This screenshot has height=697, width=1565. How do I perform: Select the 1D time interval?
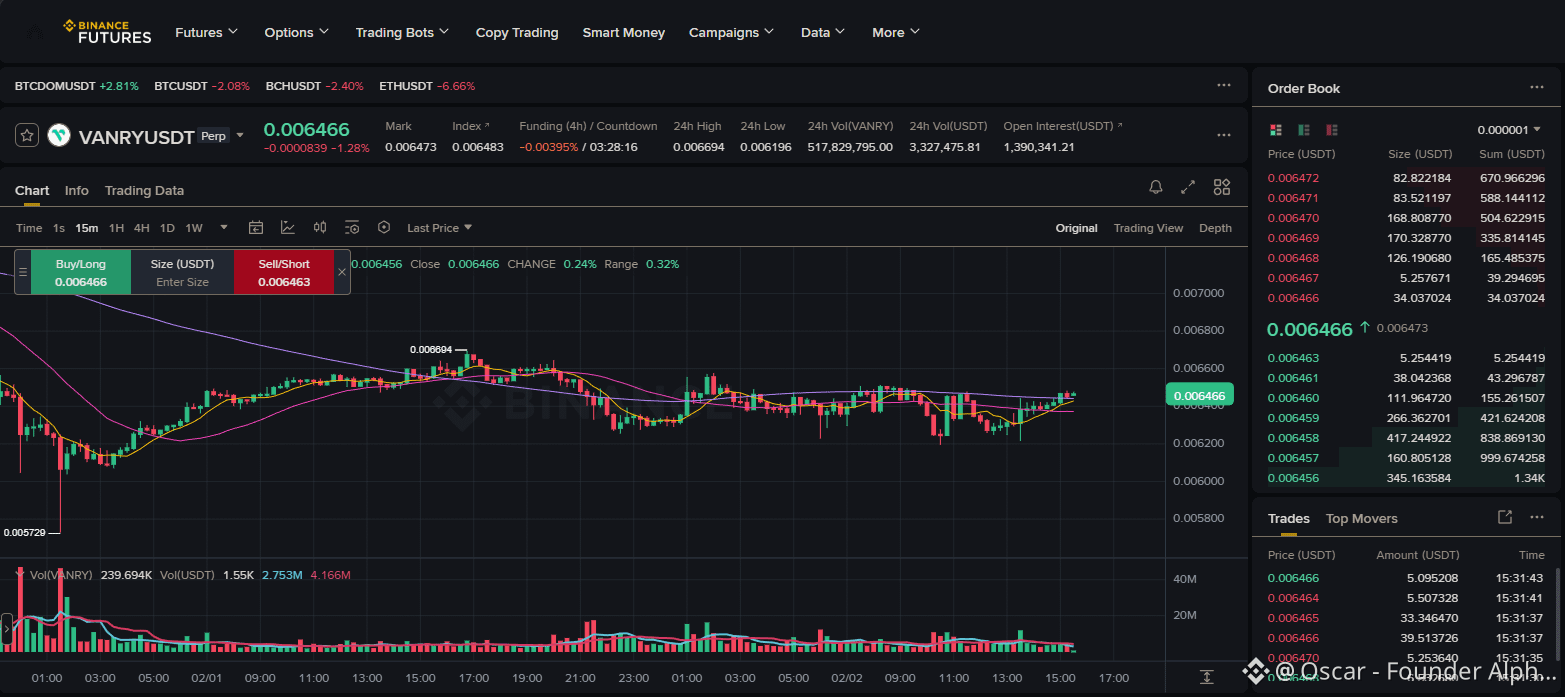pyautogui.click(x=167, y=228)
